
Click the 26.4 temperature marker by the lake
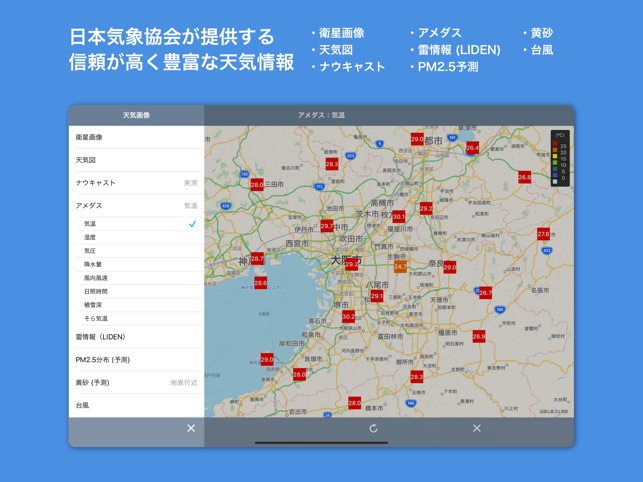472,148
